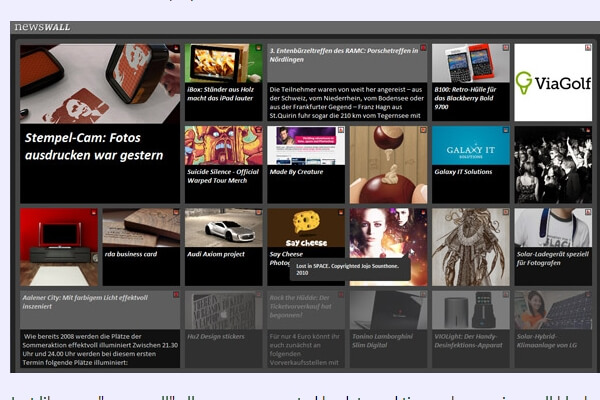Viewport: 600px width, 400px height.
Task: Click the black-and-white concert crowd photo
Action: [553, 165]
